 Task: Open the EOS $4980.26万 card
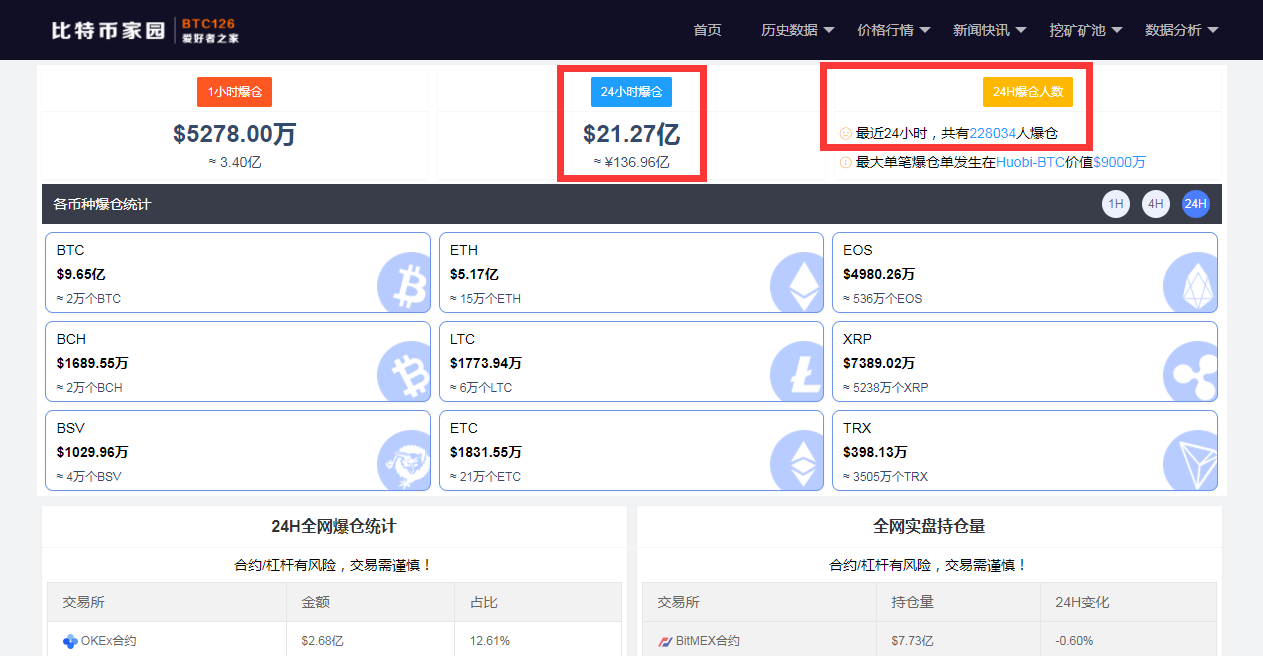[x=1025, y=273]
